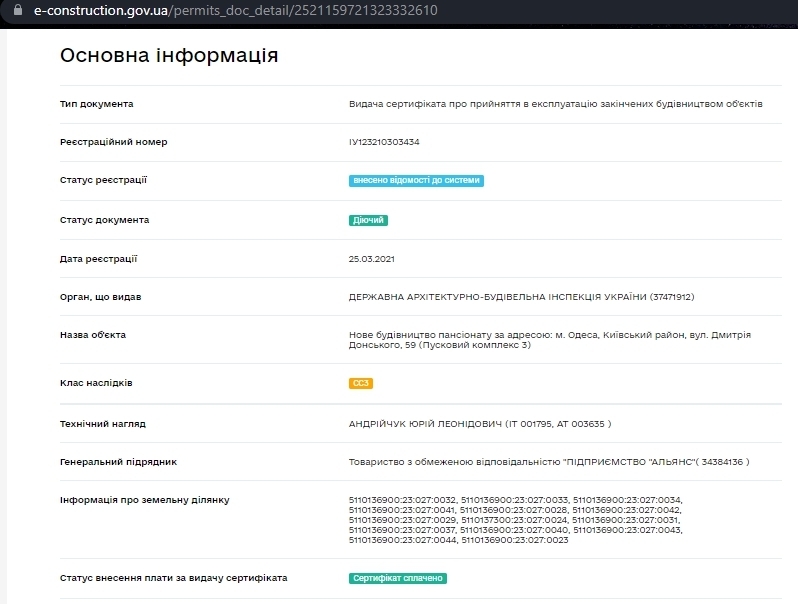Click the green 'Діючий' status badge
The width and height of the screenshot is (798, 604).
(368, 220)
